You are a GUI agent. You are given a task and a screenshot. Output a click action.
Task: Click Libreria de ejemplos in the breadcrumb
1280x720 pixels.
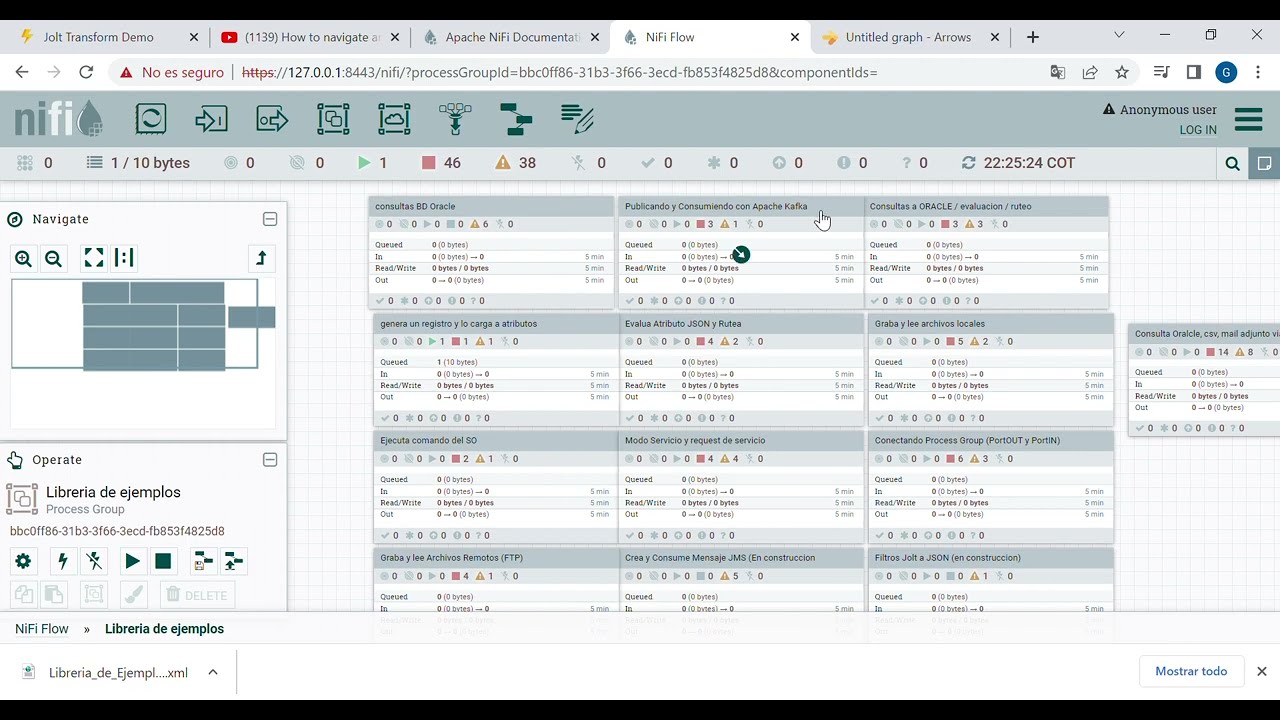164,629
